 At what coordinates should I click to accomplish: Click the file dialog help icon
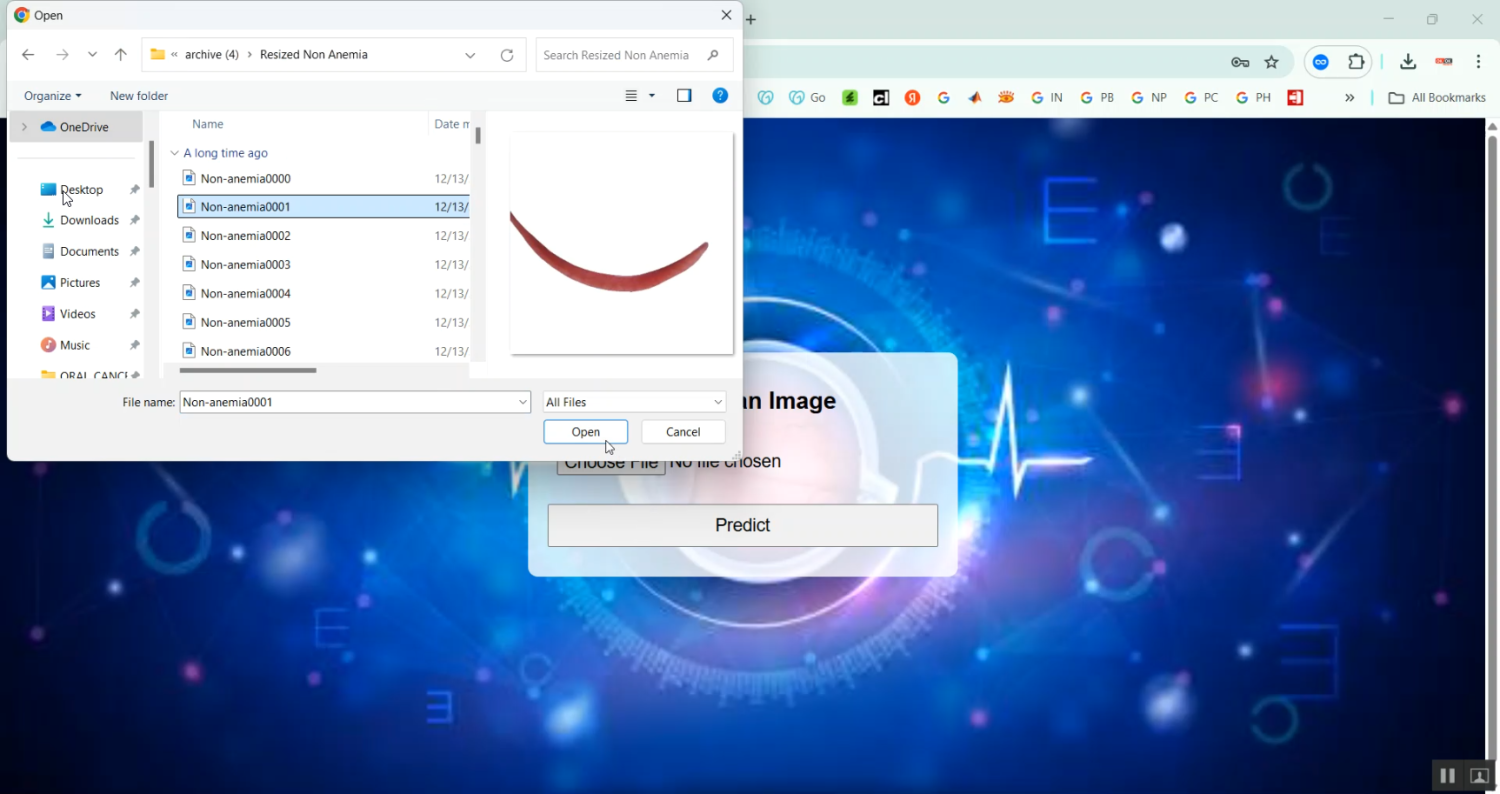(x=719, y=96)
